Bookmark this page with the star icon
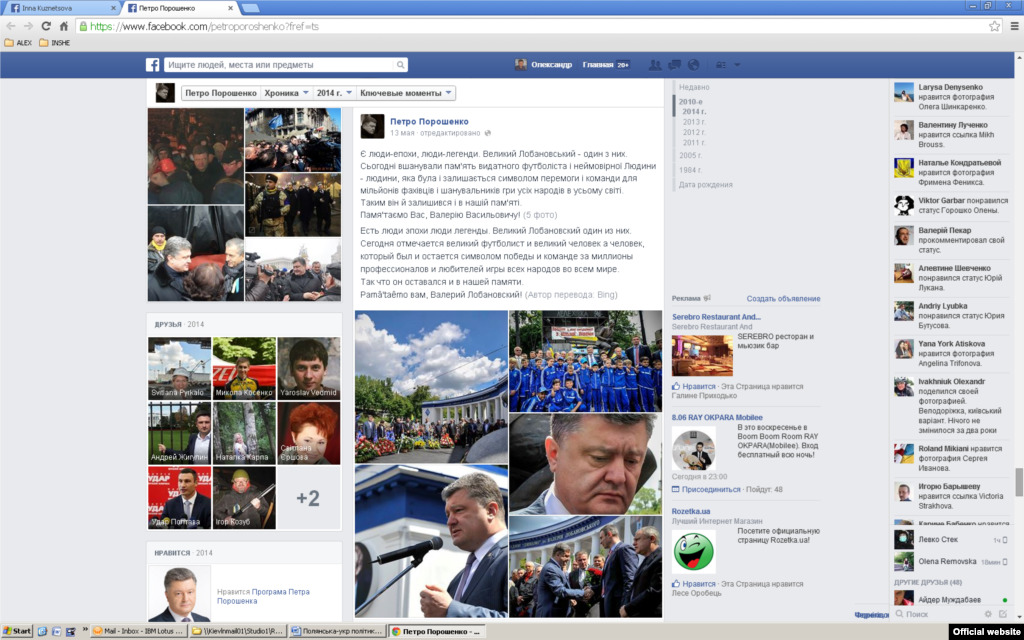This screenshot has width=1024, height=640. point(994,26)
